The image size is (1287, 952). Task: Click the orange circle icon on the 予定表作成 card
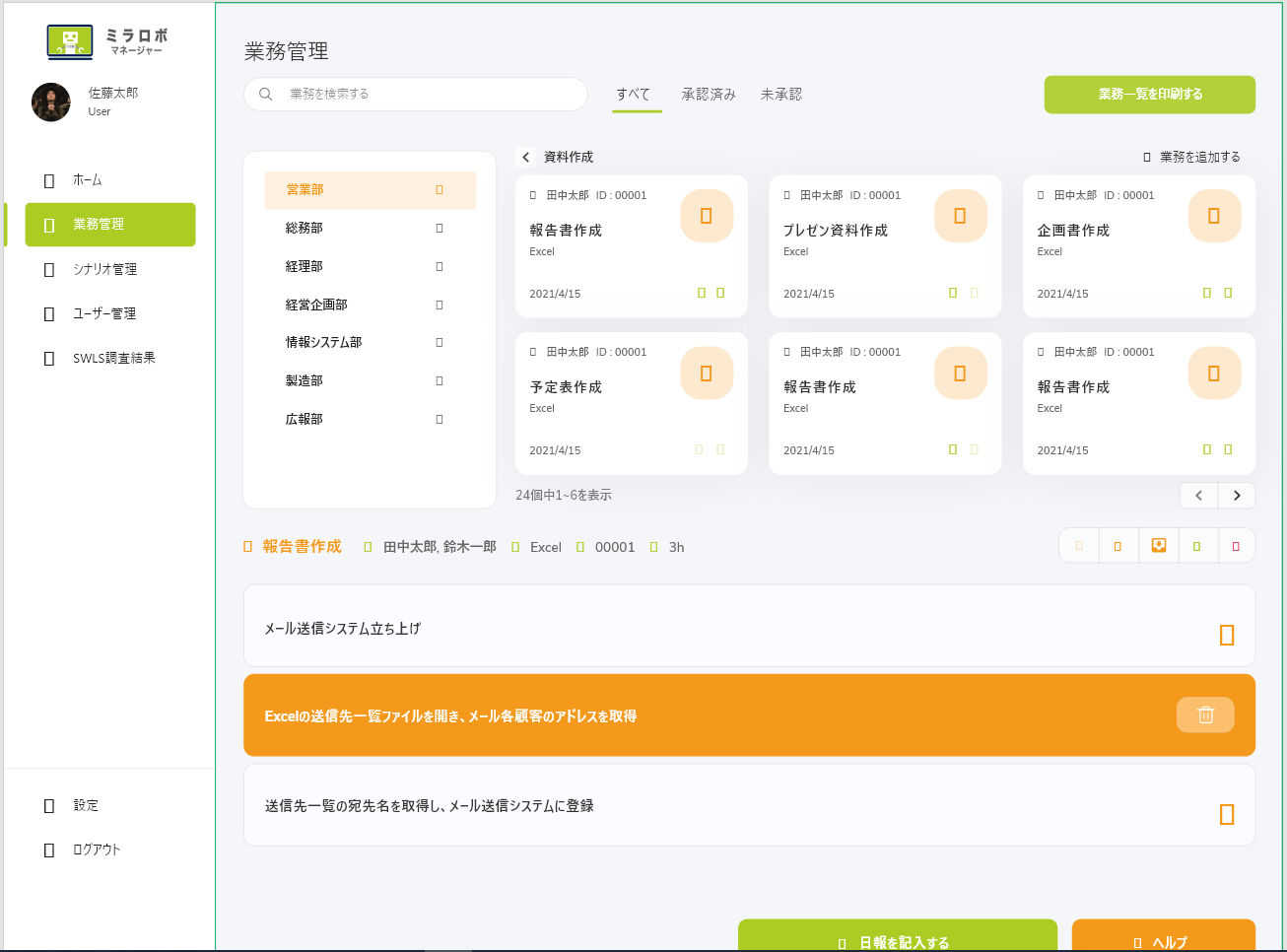[x=707, y=373]
